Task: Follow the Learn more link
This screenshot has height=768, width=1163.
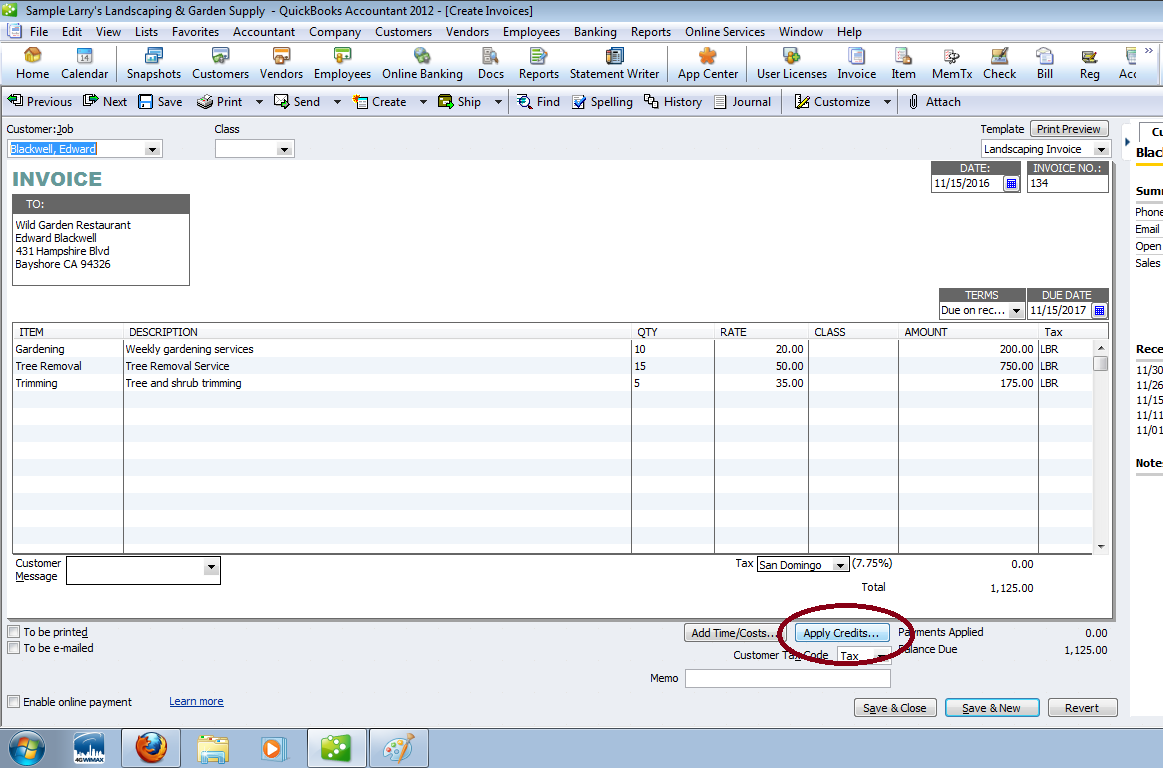Action: coord(196,701)
